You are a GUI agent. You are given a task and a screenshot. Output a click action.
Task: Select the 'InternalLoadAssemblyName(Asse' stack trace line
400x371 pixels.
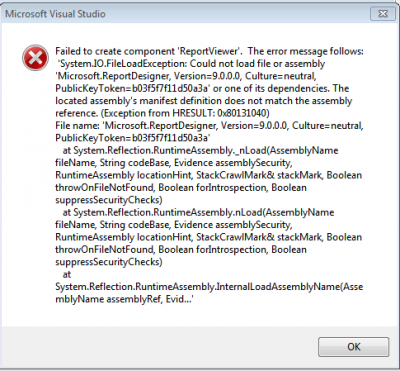[x=209, y=287]
